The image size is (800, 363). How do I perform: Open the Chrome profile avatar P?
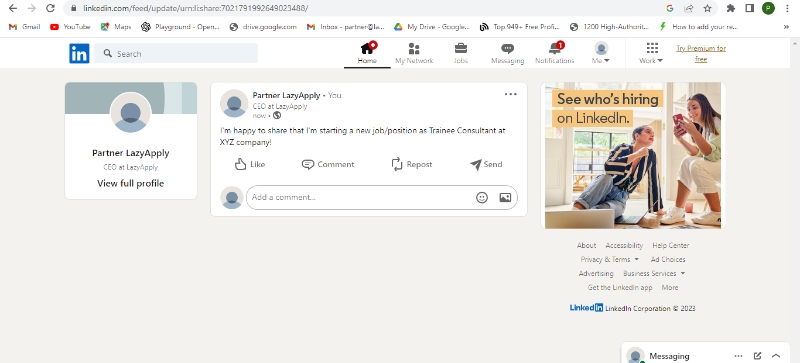coord(768,8)
